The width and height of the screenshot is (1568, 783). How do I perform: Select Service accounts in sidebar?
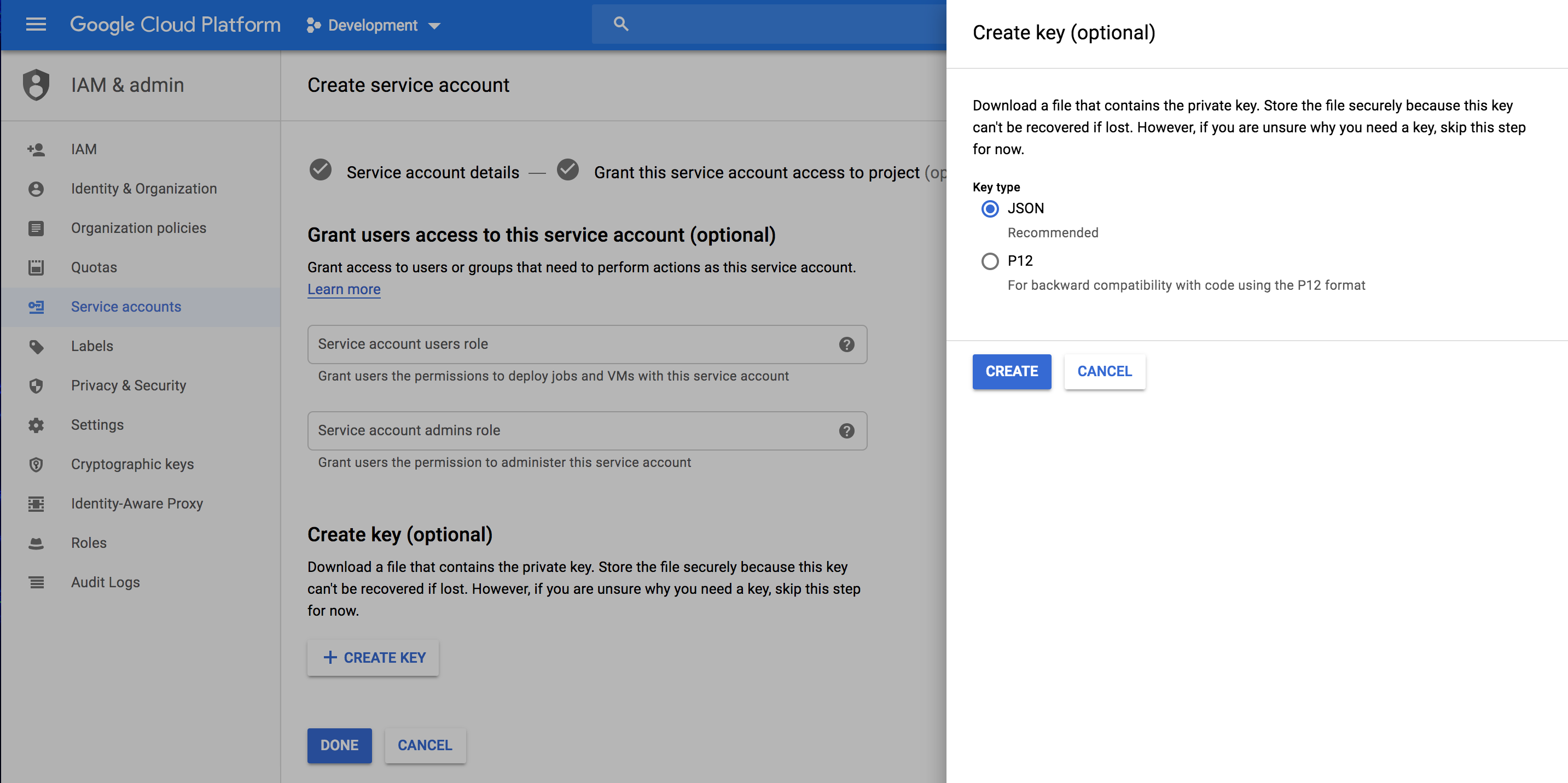coord(141,307)
